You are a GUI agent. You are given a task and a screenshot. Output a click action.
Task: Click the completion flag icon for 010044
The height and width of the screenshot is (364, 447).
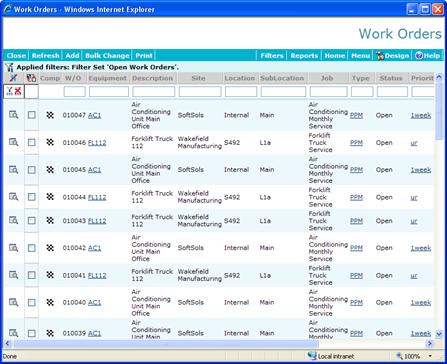[x=50, y=197]
